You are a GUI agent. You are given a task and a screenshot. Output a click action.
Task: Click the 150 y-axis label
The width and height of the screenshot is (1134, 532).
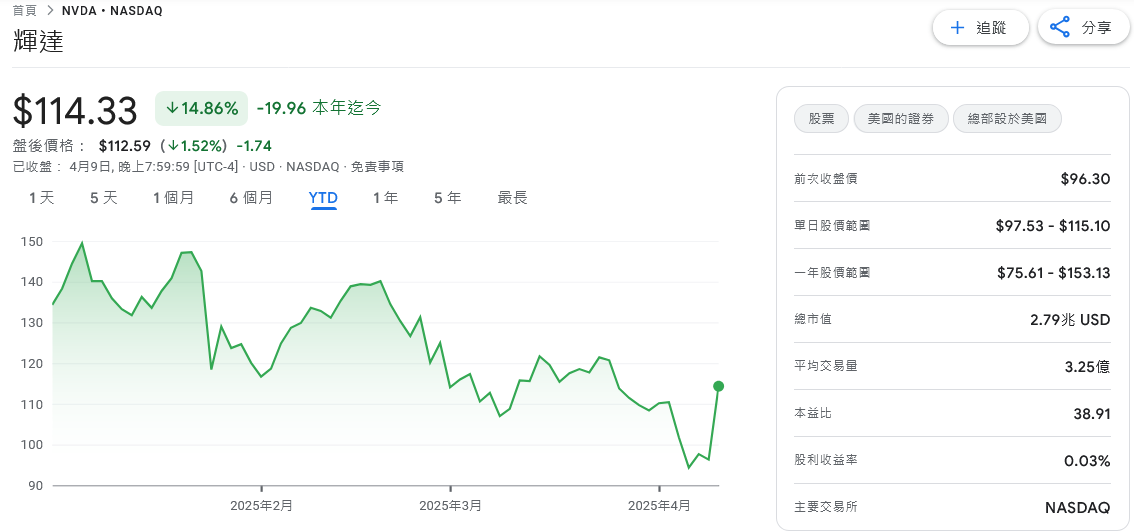[33, 241]
